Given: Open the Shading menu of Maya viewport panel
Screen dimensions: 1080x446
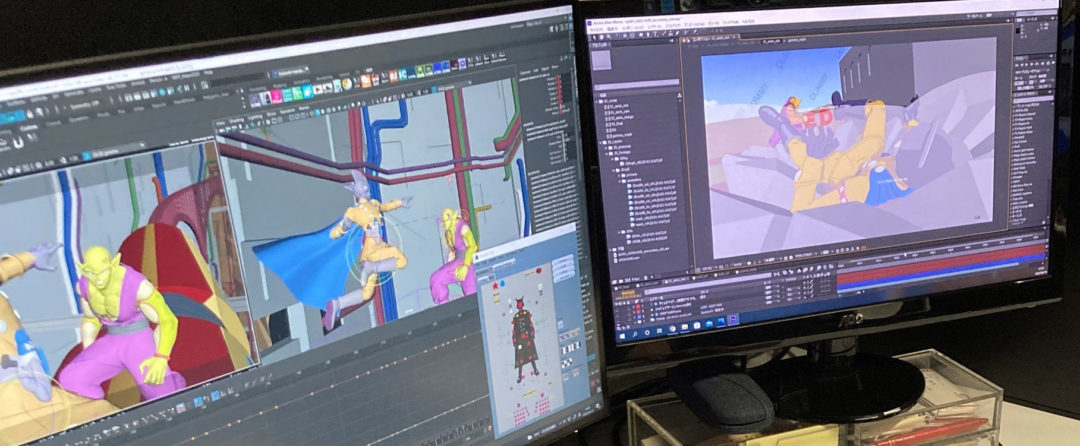Looking at the screenshot, I should tap(236, 120).
